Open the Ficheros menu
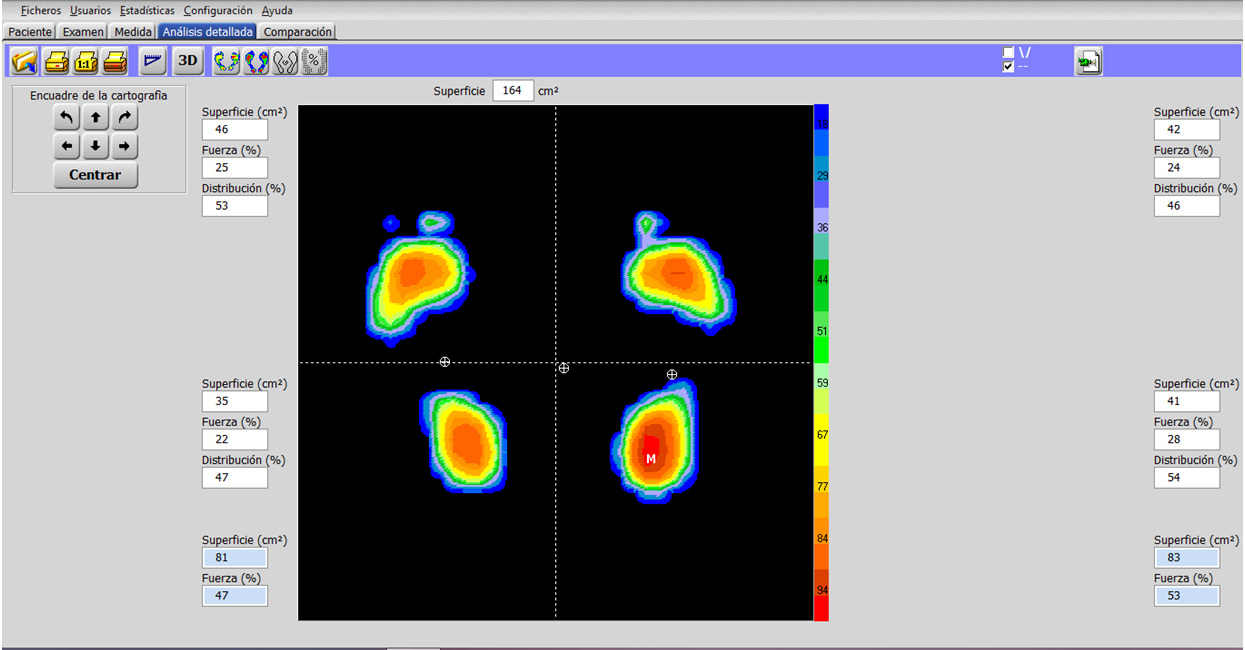The image size is (1245, 650). click(41, 10)
